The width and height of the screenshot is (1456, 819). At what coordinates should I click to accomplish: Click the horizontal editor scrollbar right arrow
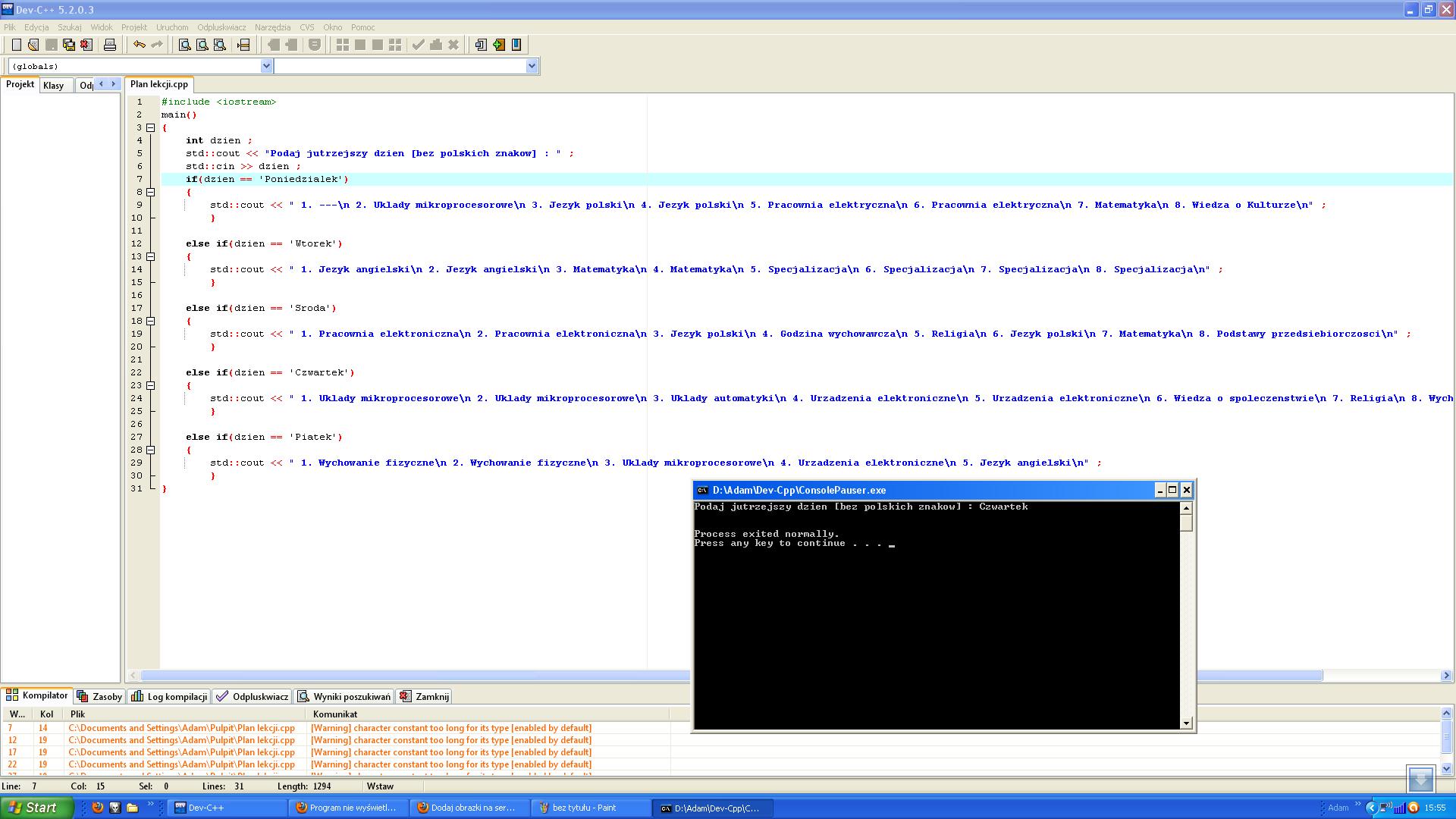(1445, 675)
